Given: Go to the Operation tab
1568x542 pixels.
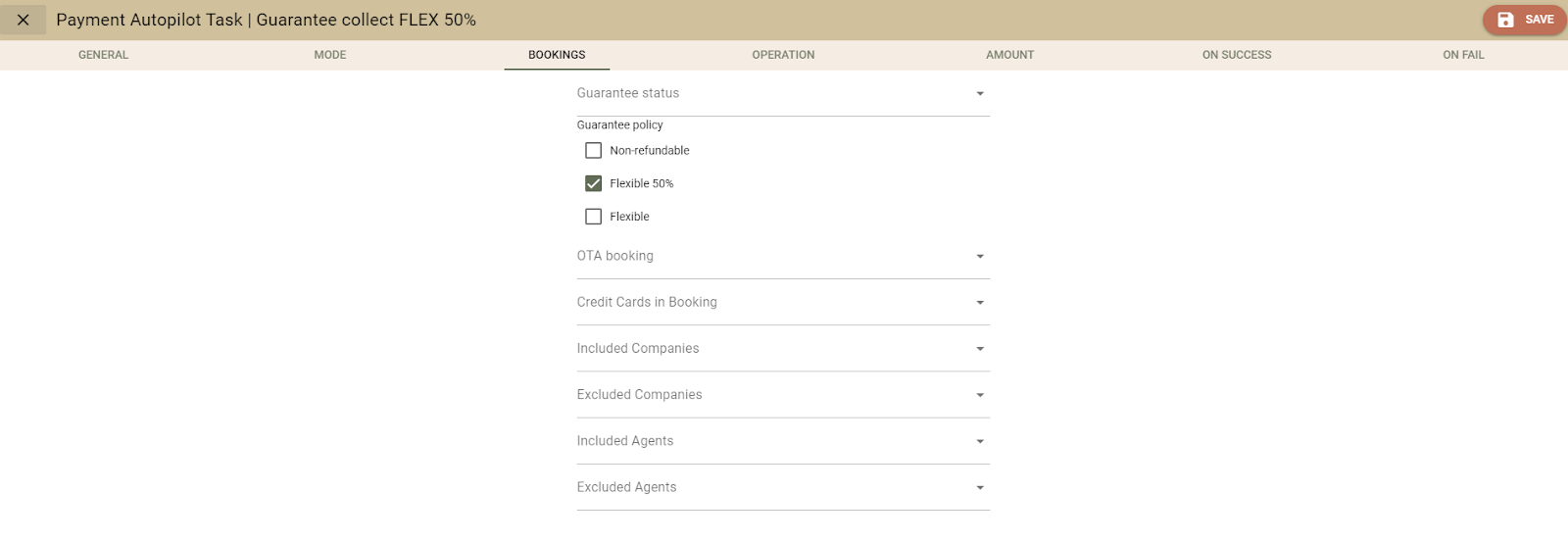Looking at the screenshot, I should click(783, 55).
